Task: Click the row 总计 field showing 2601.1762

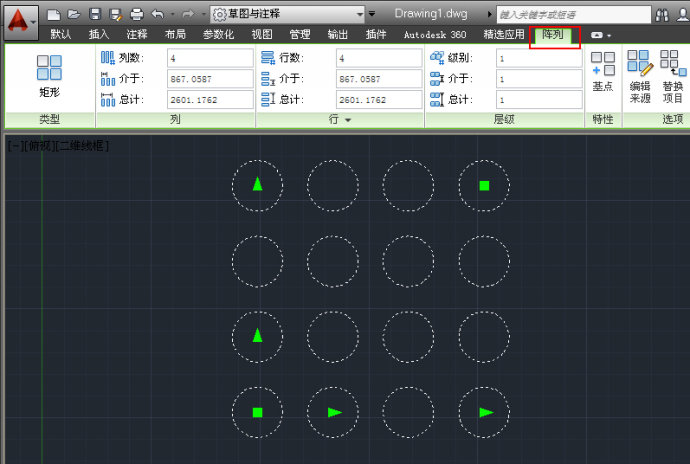Action: 378,100
